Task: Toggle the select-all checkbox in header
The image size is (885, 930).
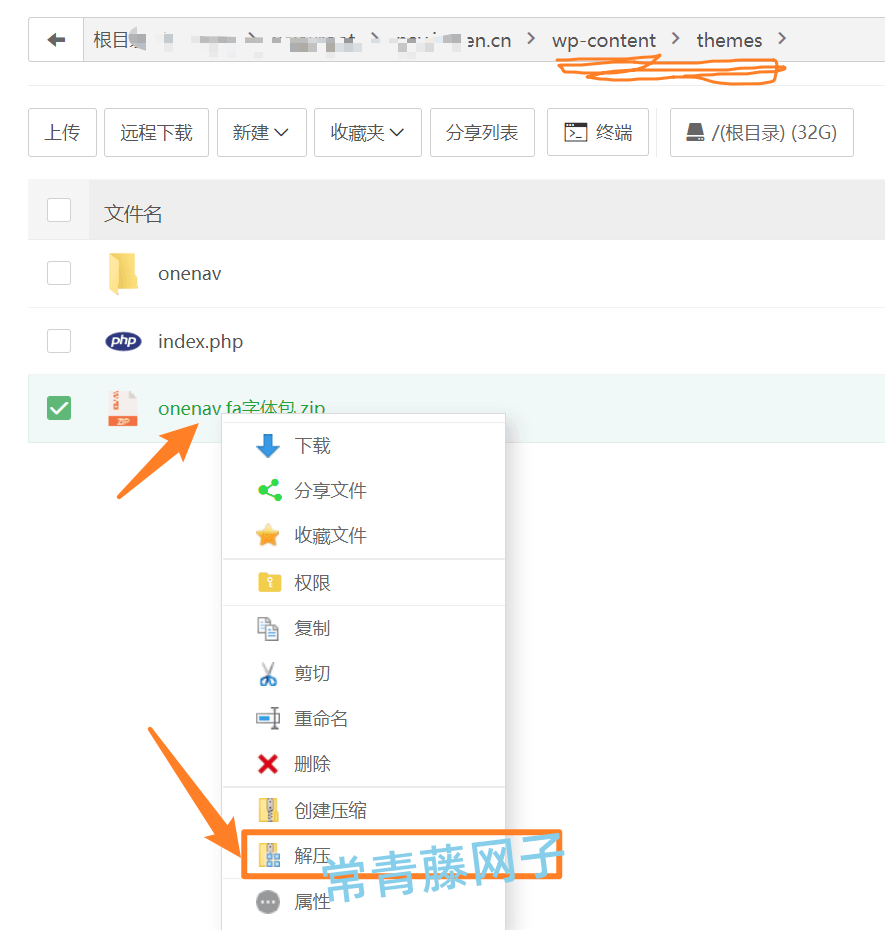Action: [x=59, y=210]
